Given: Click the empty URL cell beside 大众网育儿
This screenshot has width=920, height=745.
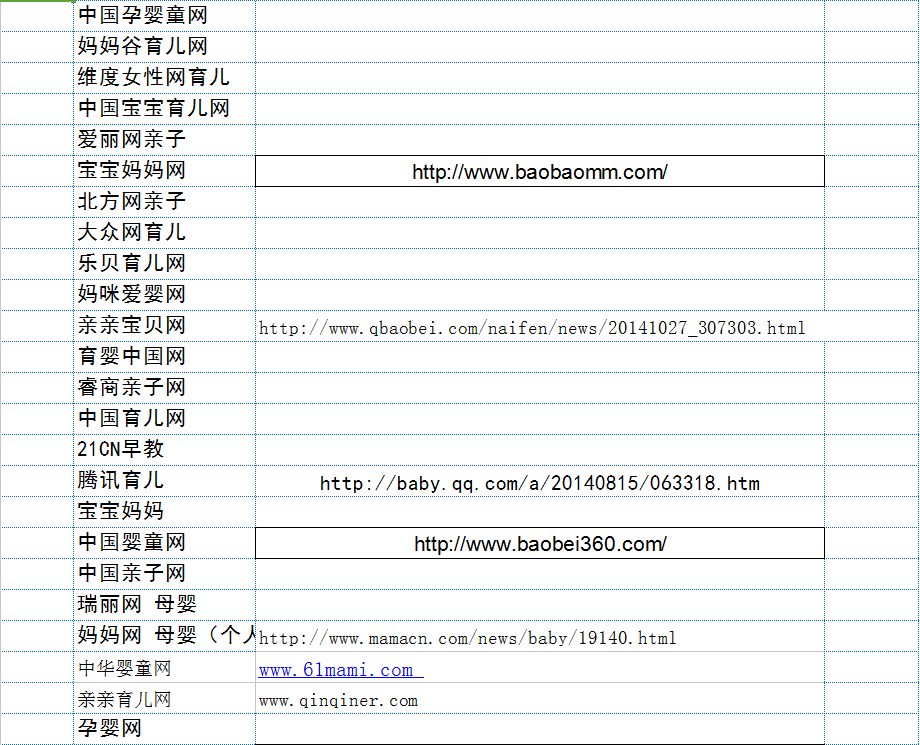Looking at the screenshot, I should 540,233.
